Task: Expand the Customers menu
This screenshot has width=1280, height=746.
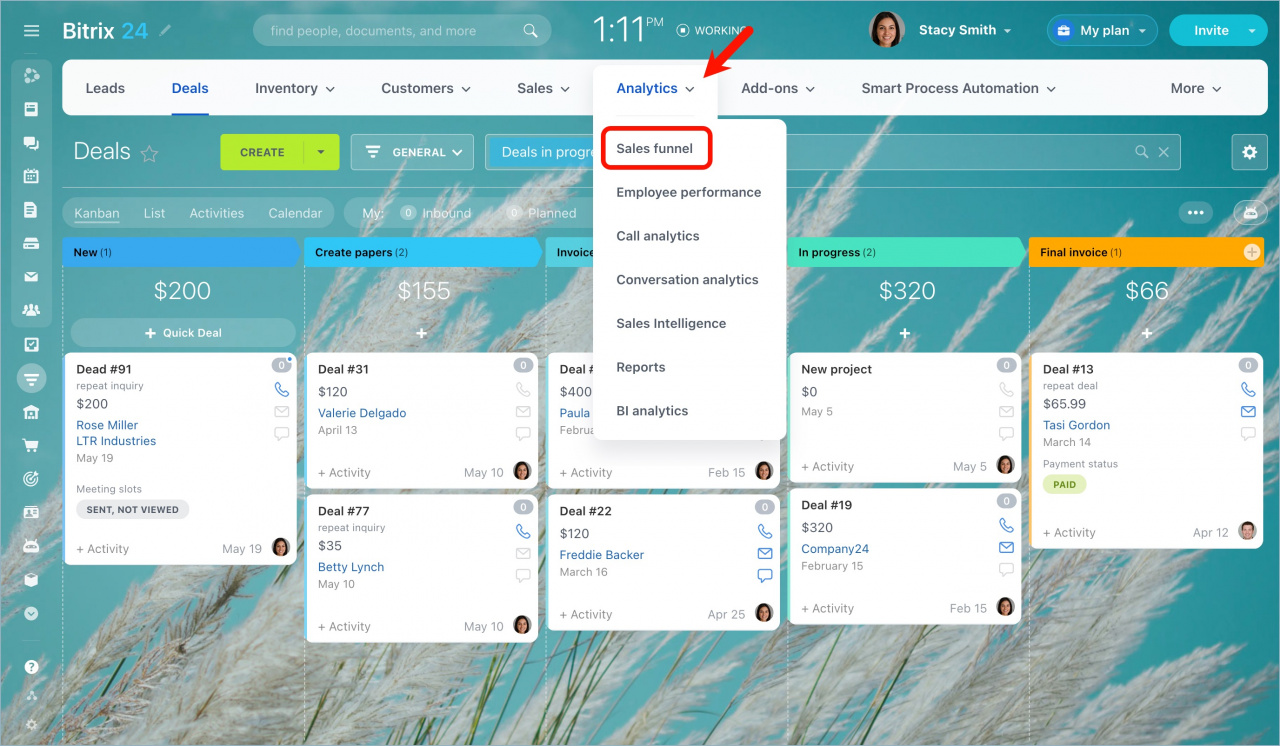Action: [x=426, y=88]
